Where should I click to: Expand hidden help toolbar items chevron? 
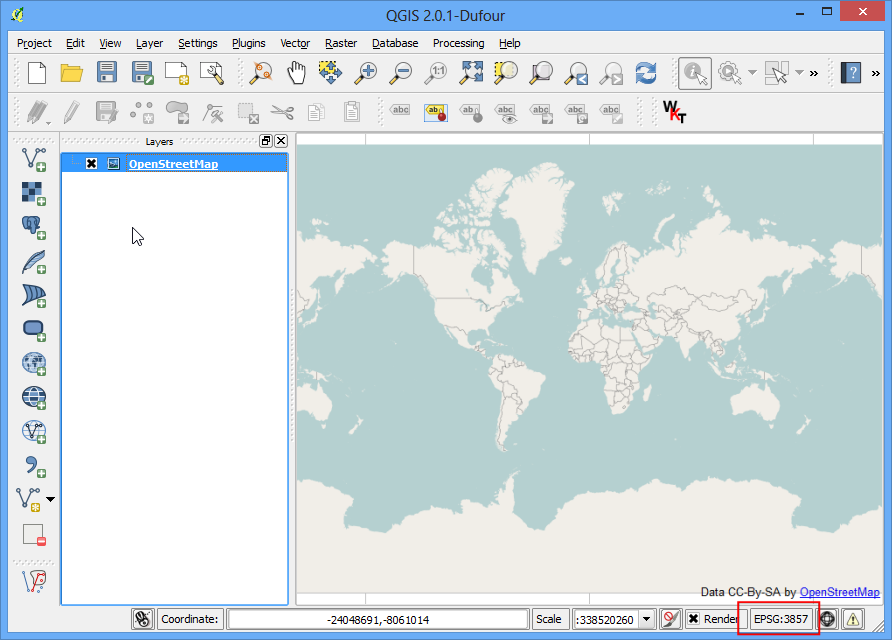pyautogui.click(x=876, y=73)
